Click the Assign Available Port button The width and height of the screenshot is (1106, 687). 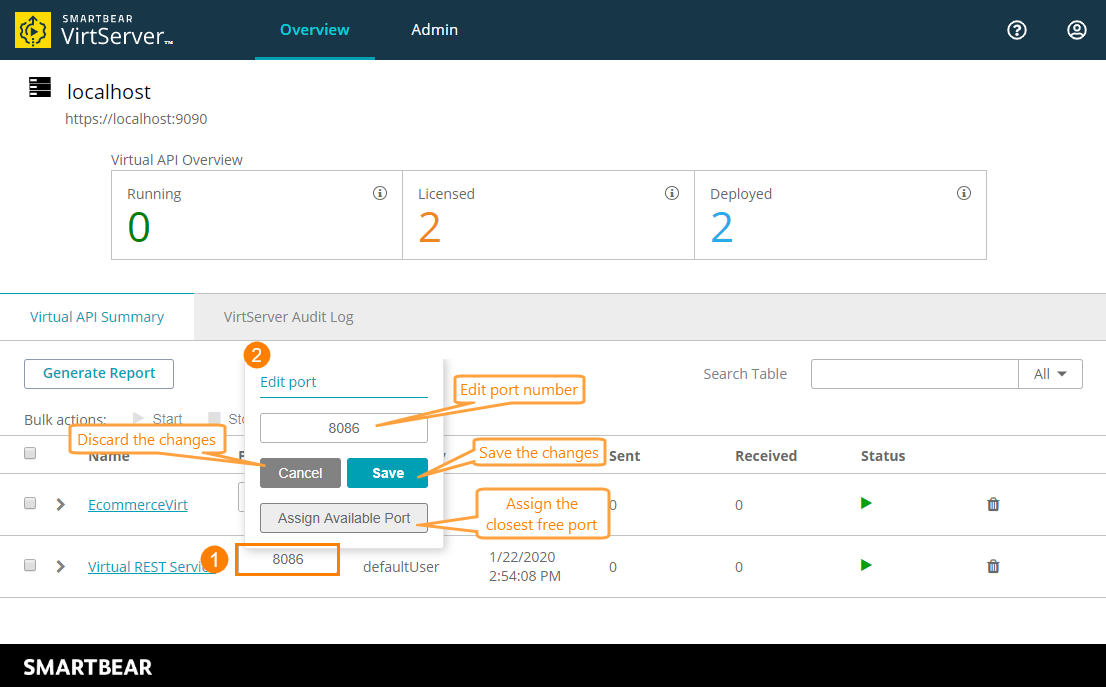click(x=343, y=518)
